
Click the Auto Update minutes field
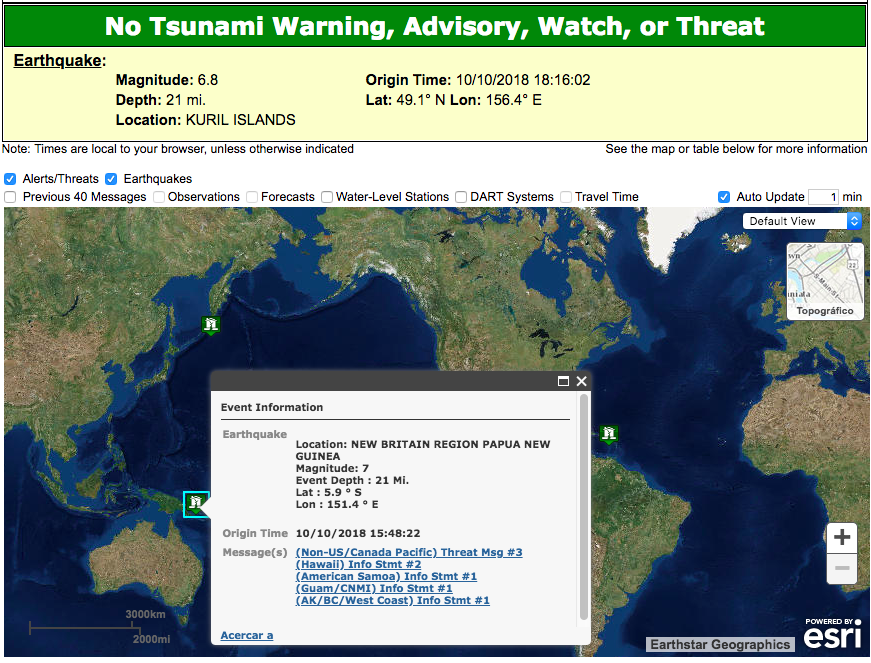pos(822,197)
